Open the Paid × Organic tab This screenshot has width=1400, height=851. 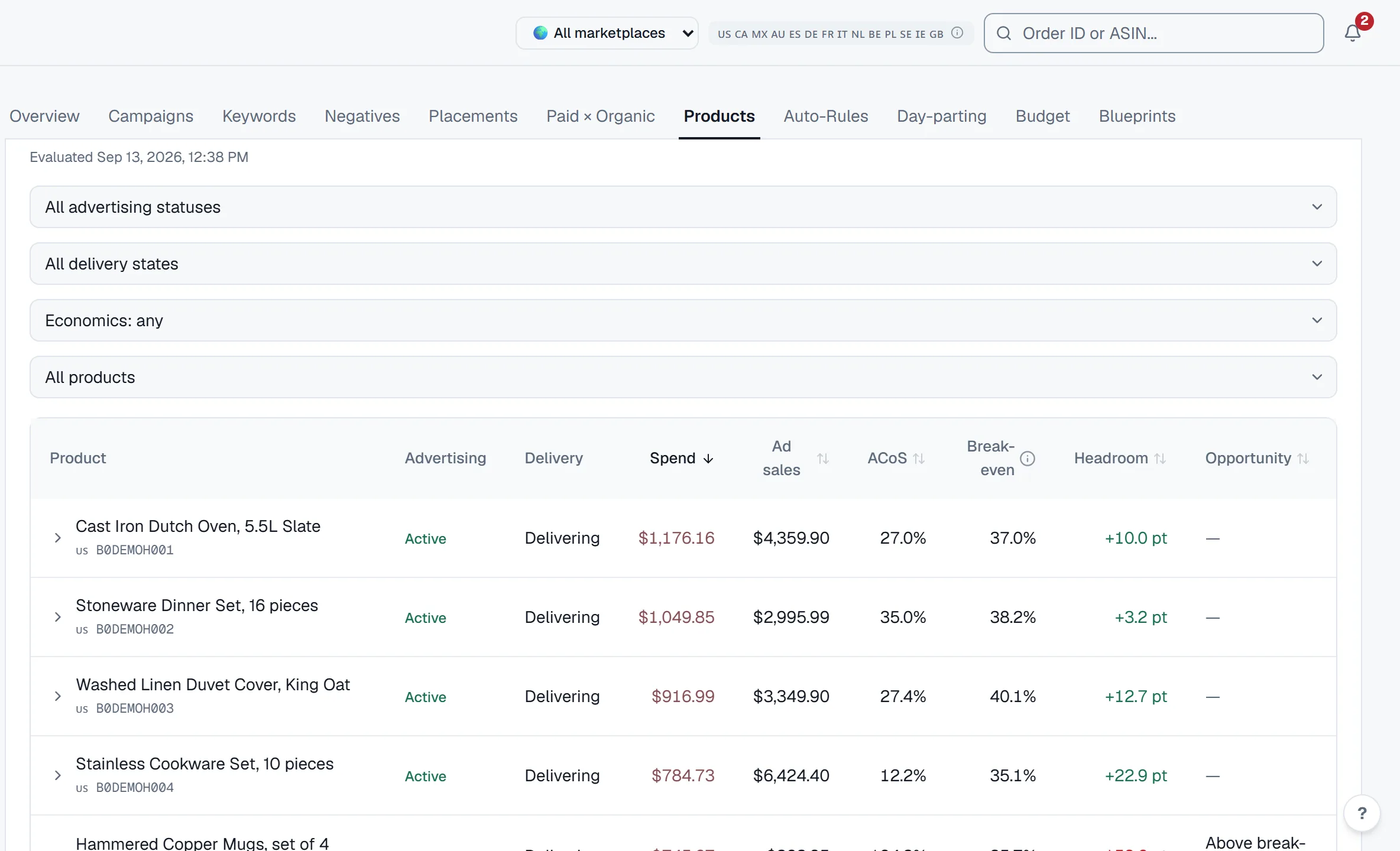(601, 116)
